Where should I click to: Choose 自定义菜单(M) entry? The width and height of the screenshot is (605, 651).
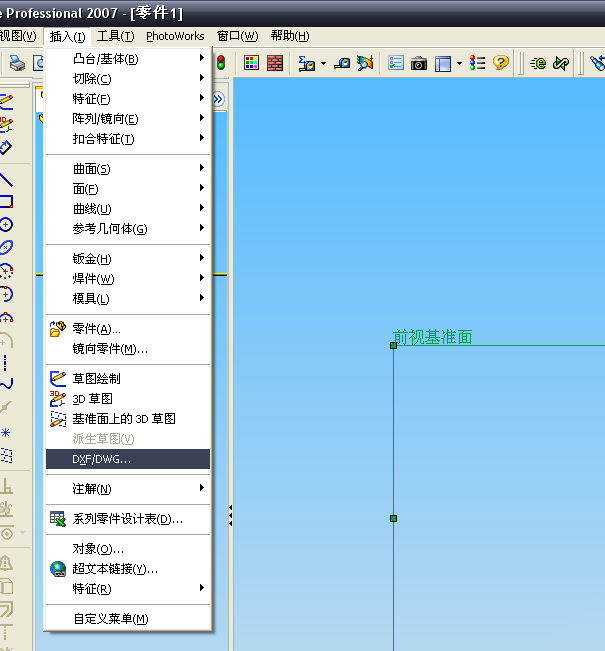click(x=127, y=619)
